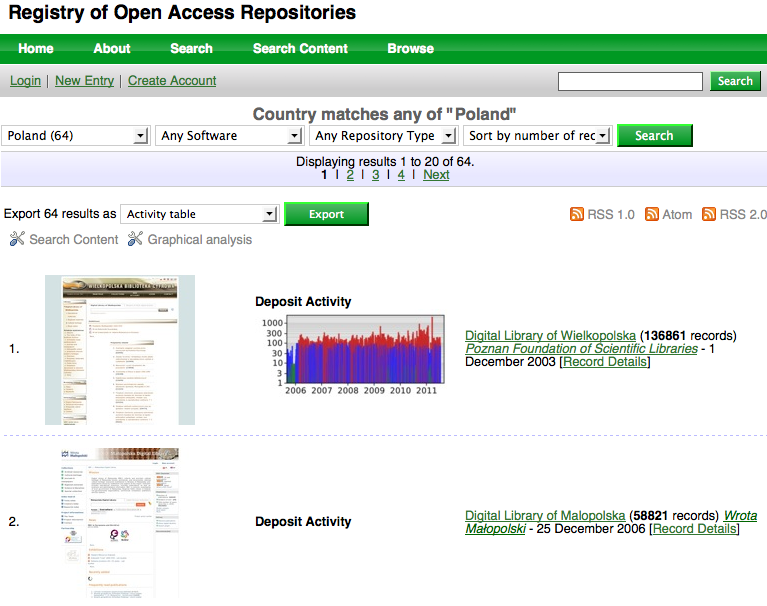Screen dimensions: 767x606
Task: Open the About menu item
Action: 112,48
